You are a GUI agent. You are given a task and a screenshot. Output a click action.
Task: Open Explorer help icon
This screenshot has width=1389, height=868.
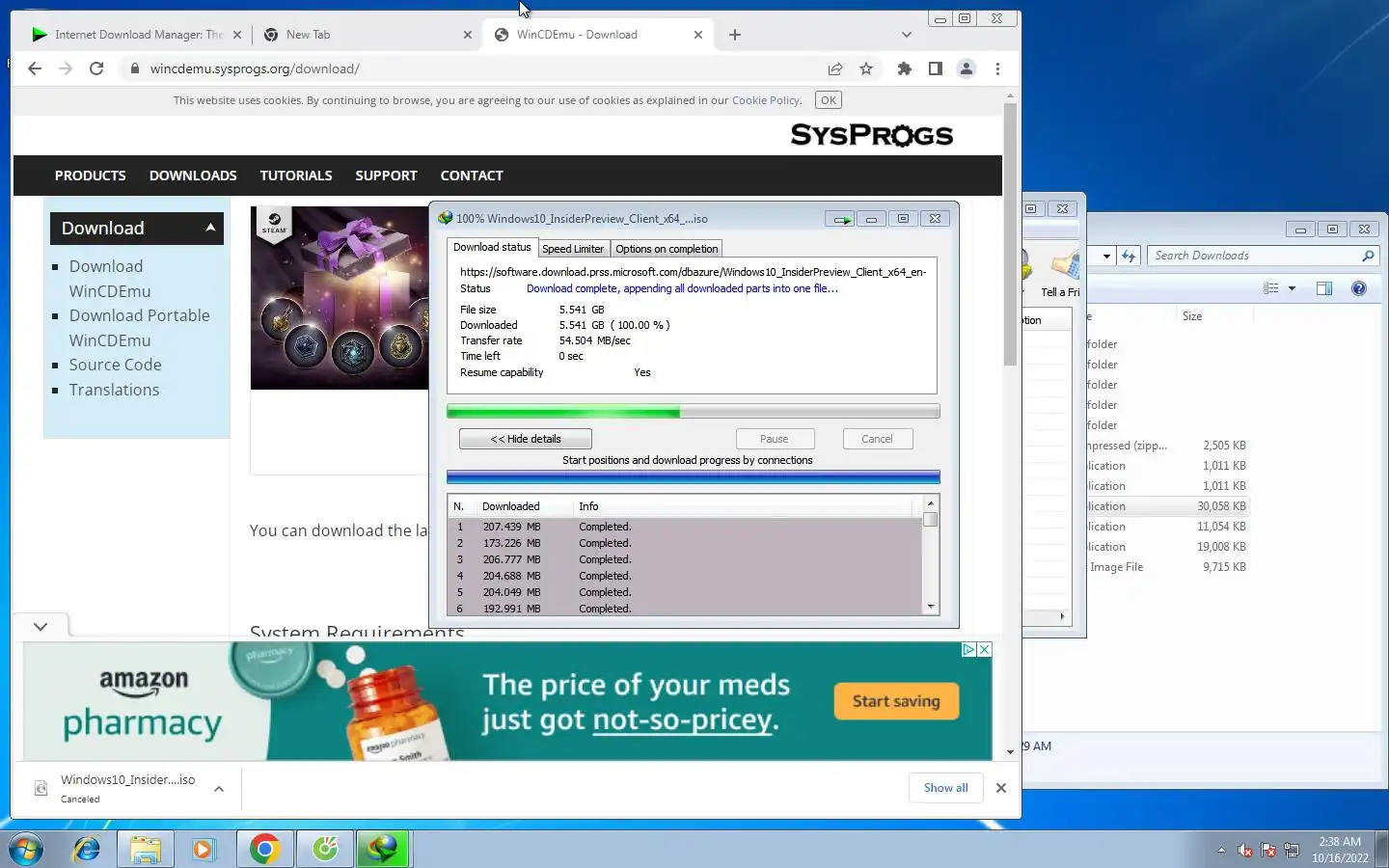click(x=1359, y=288)
